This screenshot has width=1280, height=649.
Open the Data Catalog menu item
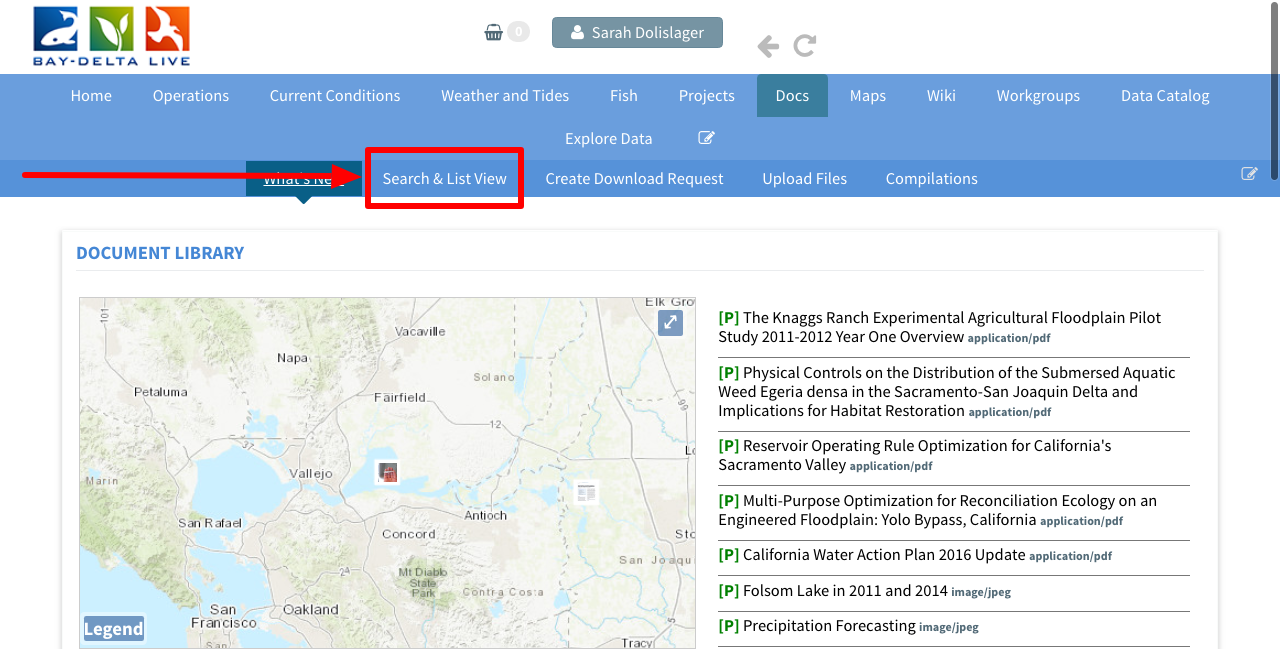[x=1164, y=96]
